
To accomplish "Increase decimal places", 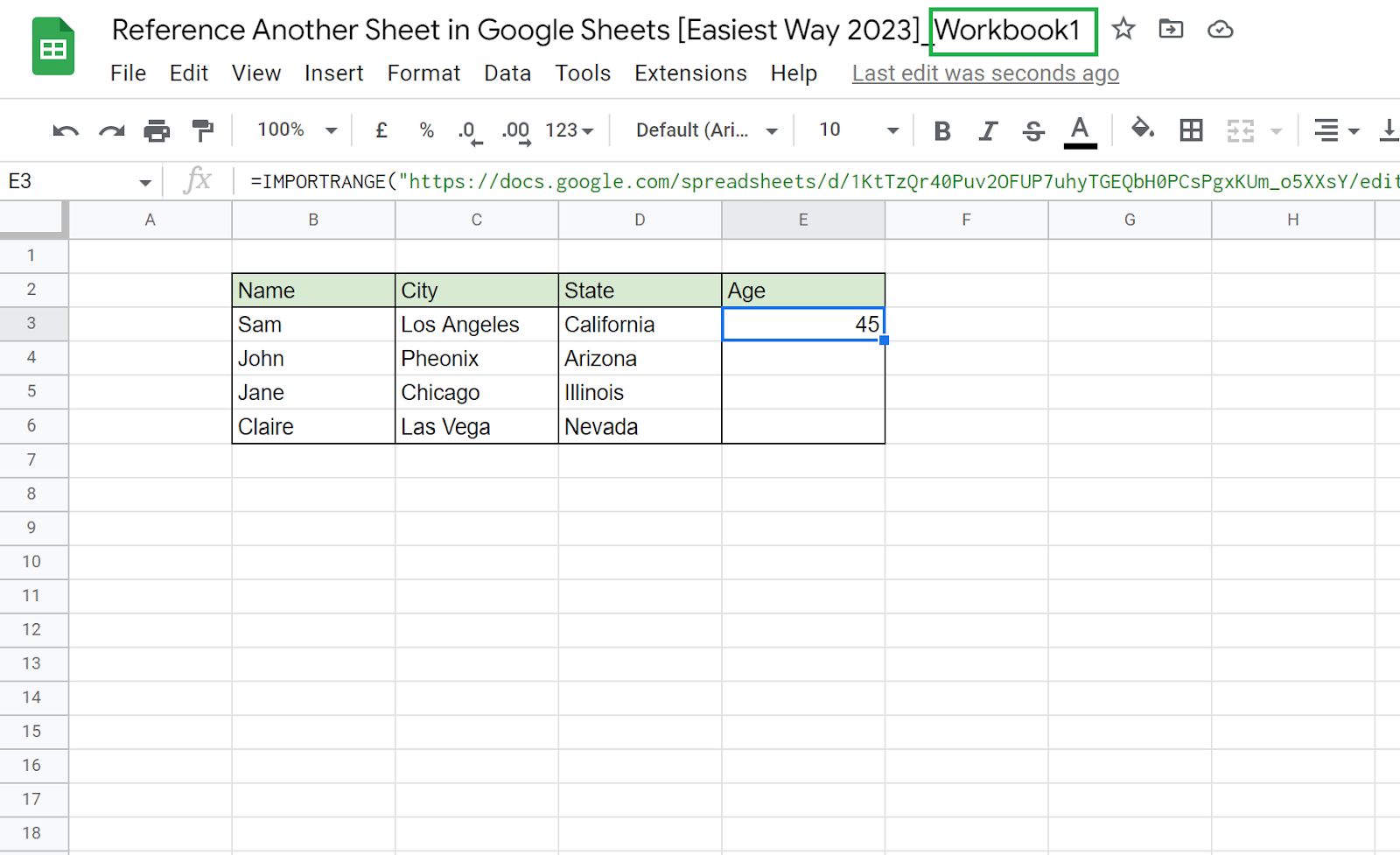I will tap(516, 132).
